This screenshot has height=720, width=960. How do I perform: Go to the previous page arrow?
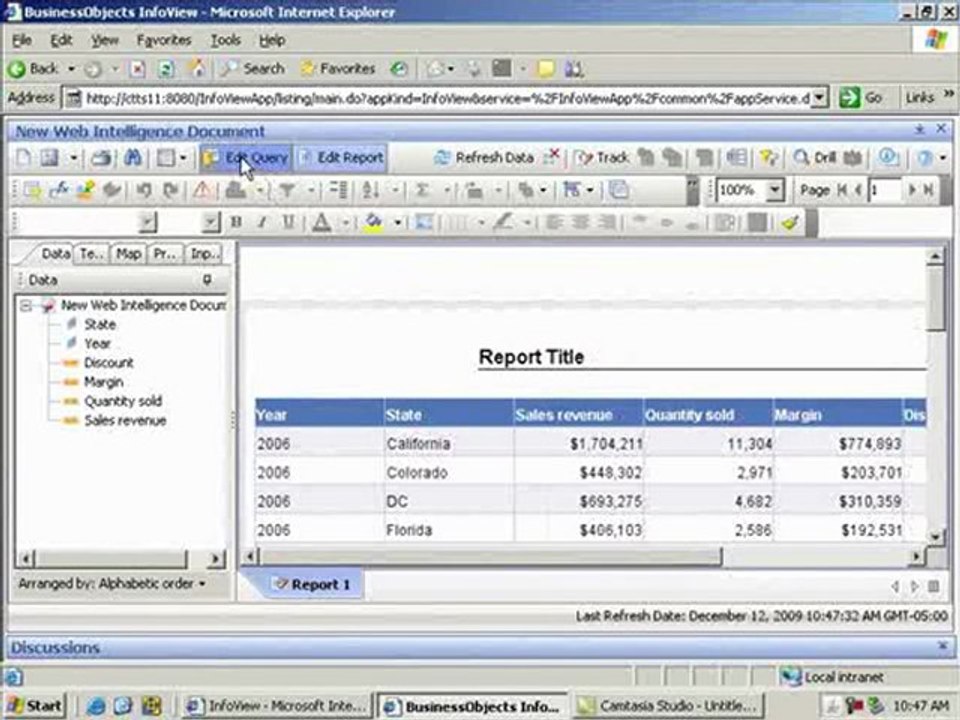(858, 190)
